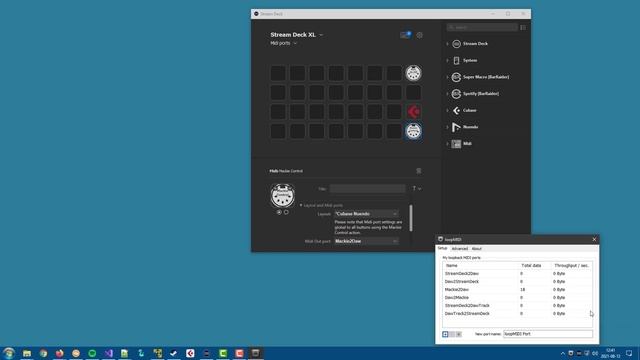This screenshot has width=640, height=360.
Task: Open the Cubase taskbar icon
Action: pyautogui.click(x=190, y=353)
